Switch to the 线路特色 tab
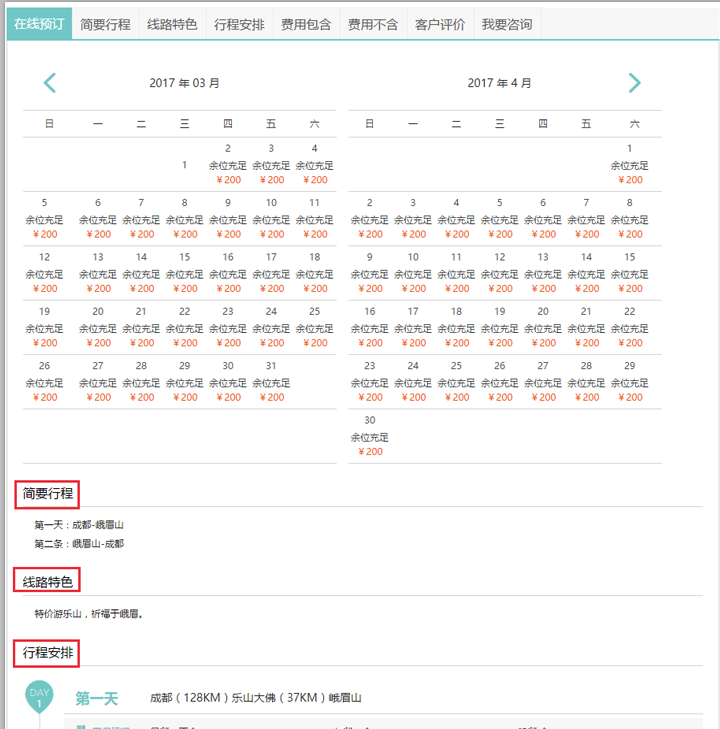This screenshot has height=729, width=720. point(172,25)
